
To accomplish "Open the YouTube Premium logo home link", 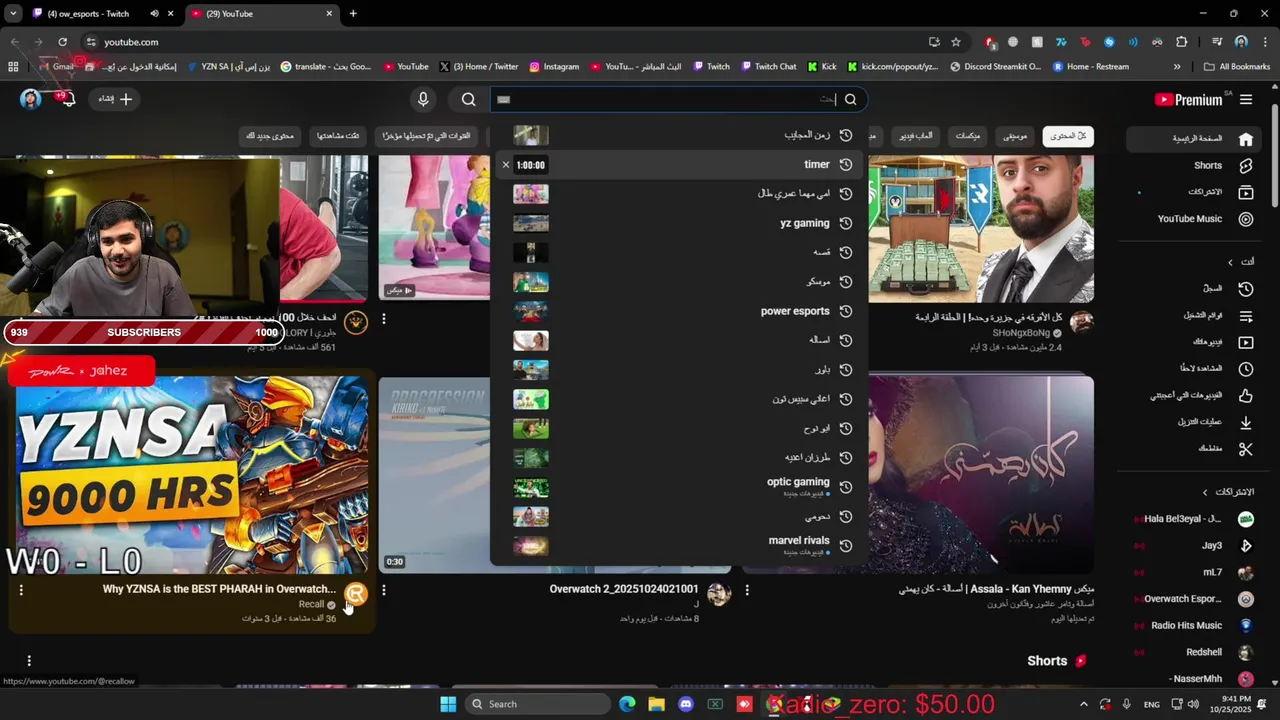I will 1188,99.
